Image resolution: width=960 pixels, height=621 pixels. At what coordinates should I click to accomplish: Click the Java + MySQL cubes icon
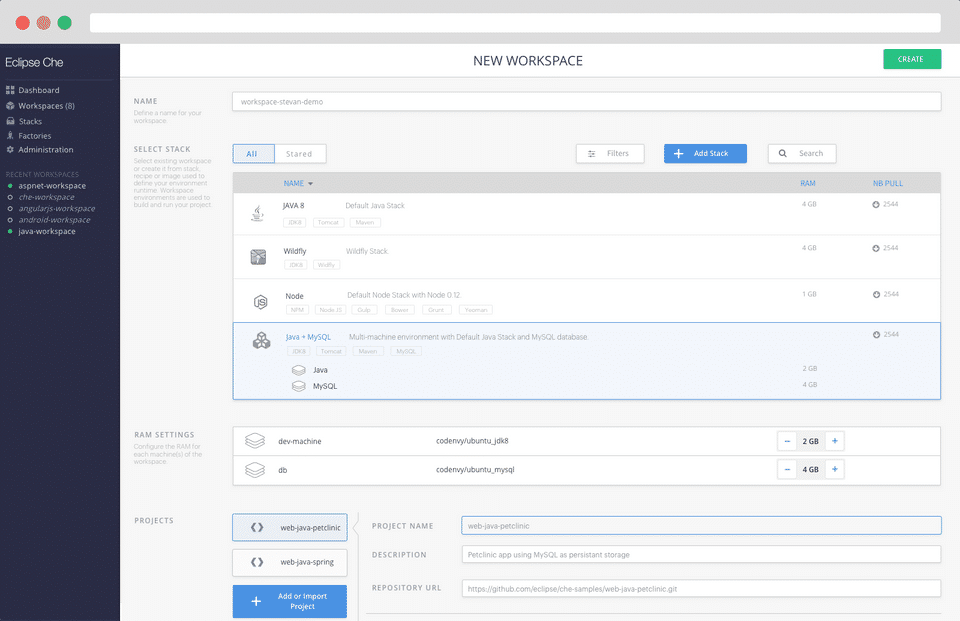(261, 341)
